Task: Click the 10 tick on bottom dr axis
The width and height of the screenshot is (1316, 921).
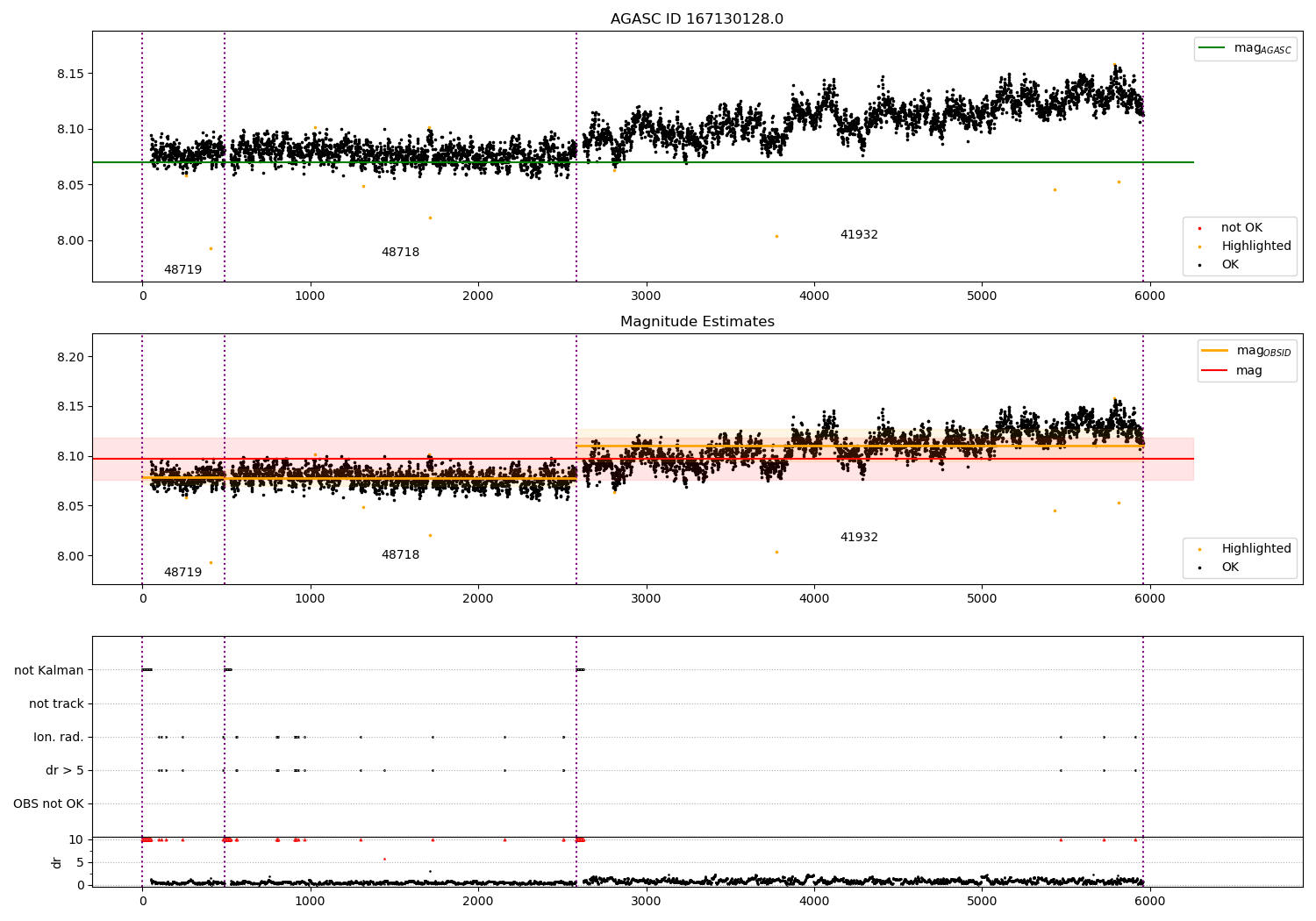Action: (76, 839)
